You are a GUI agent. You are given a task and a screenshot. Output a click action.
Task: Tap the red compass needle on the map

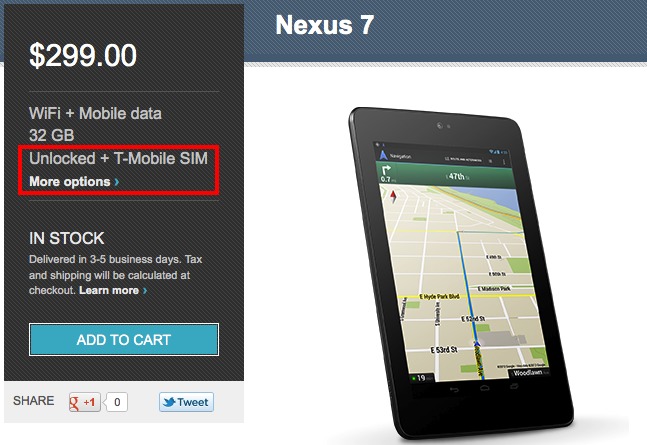393,196
